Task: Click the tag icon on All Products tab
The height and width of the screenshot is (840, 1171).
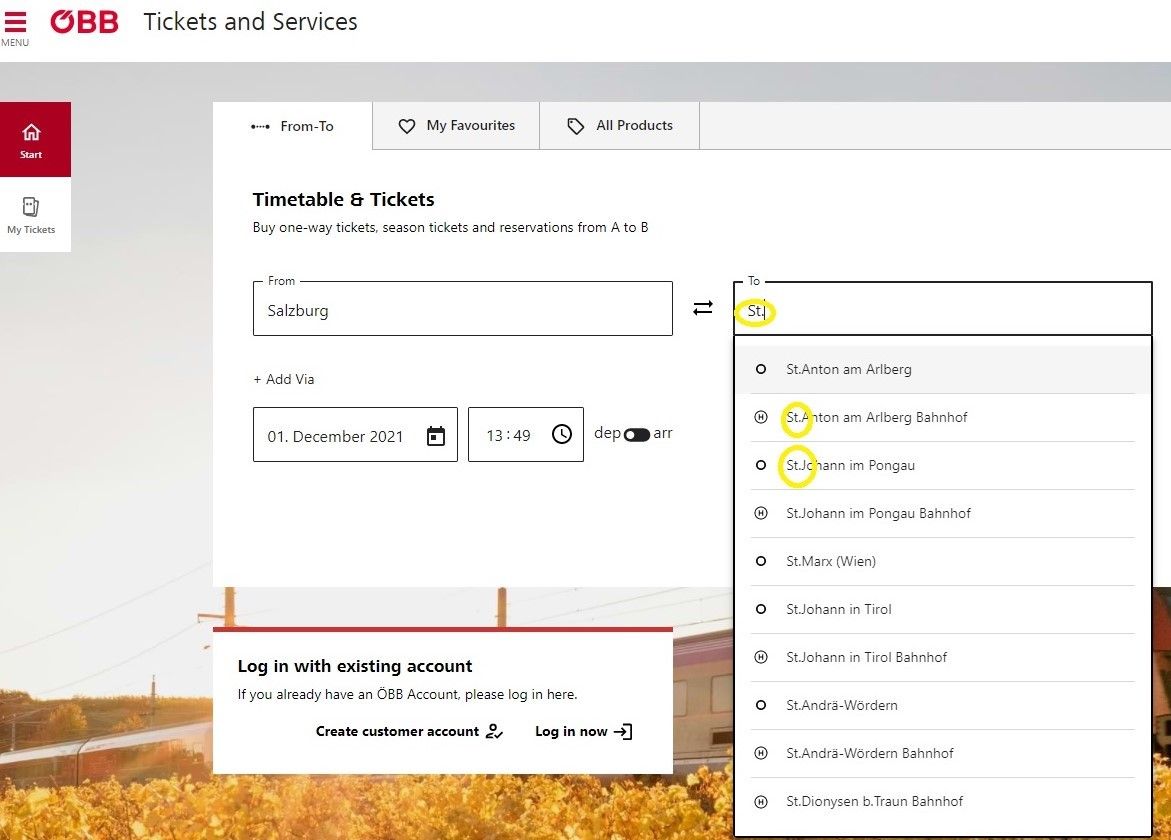Action: pos(576,125)
